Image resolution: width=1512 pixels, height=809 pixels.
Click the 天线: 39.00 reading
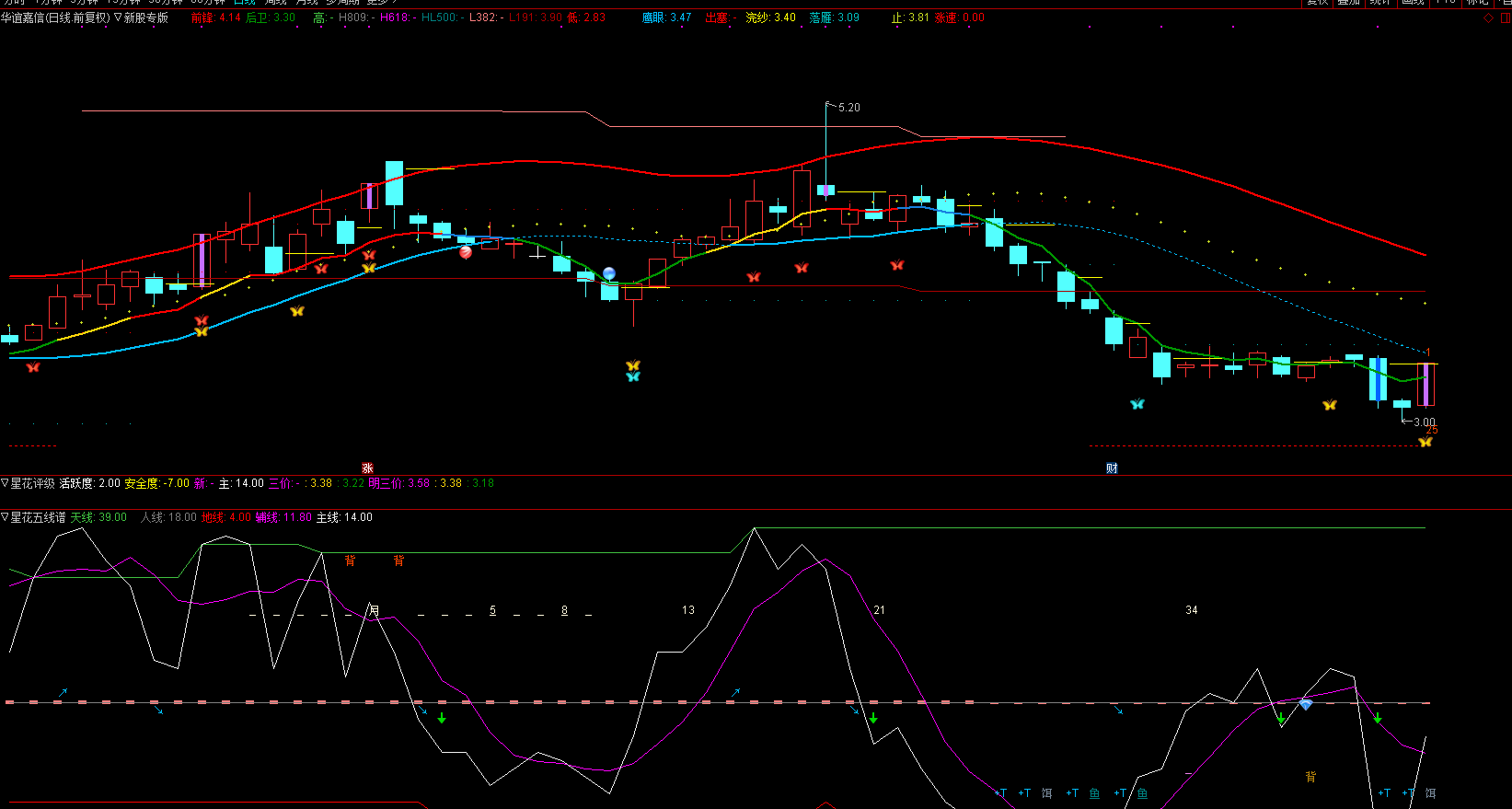tap(98, 517)
